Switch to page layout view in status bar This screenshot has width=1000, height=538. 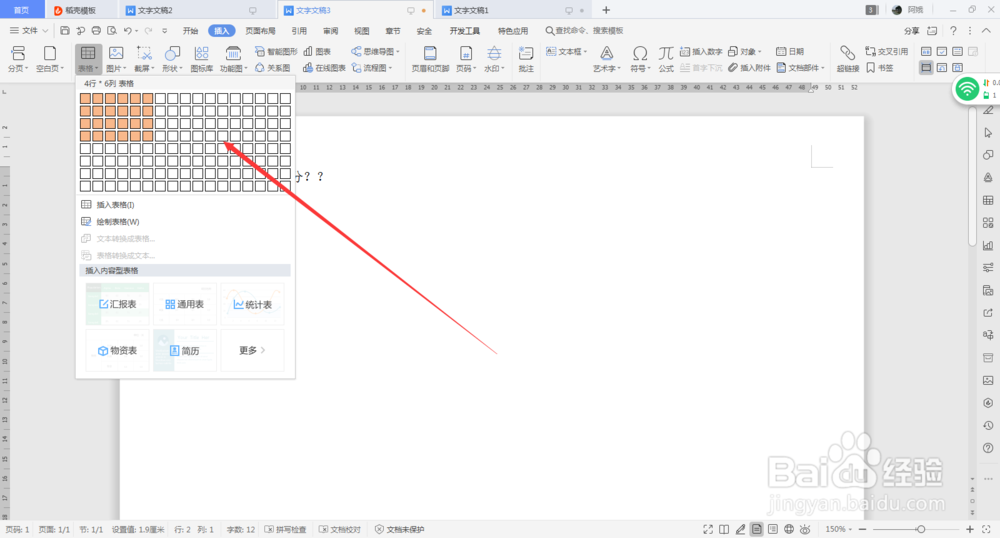click(756, 529)
